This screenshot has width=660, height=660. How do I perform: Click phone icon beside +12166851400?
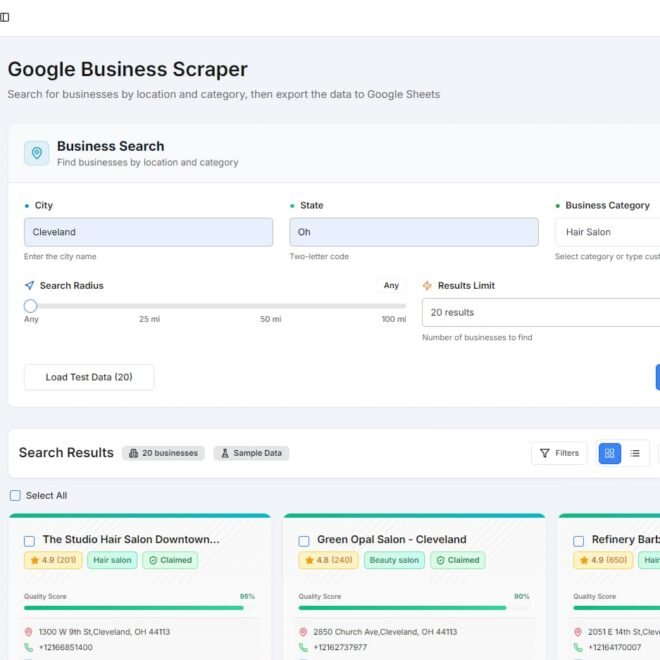pos(29,647)
